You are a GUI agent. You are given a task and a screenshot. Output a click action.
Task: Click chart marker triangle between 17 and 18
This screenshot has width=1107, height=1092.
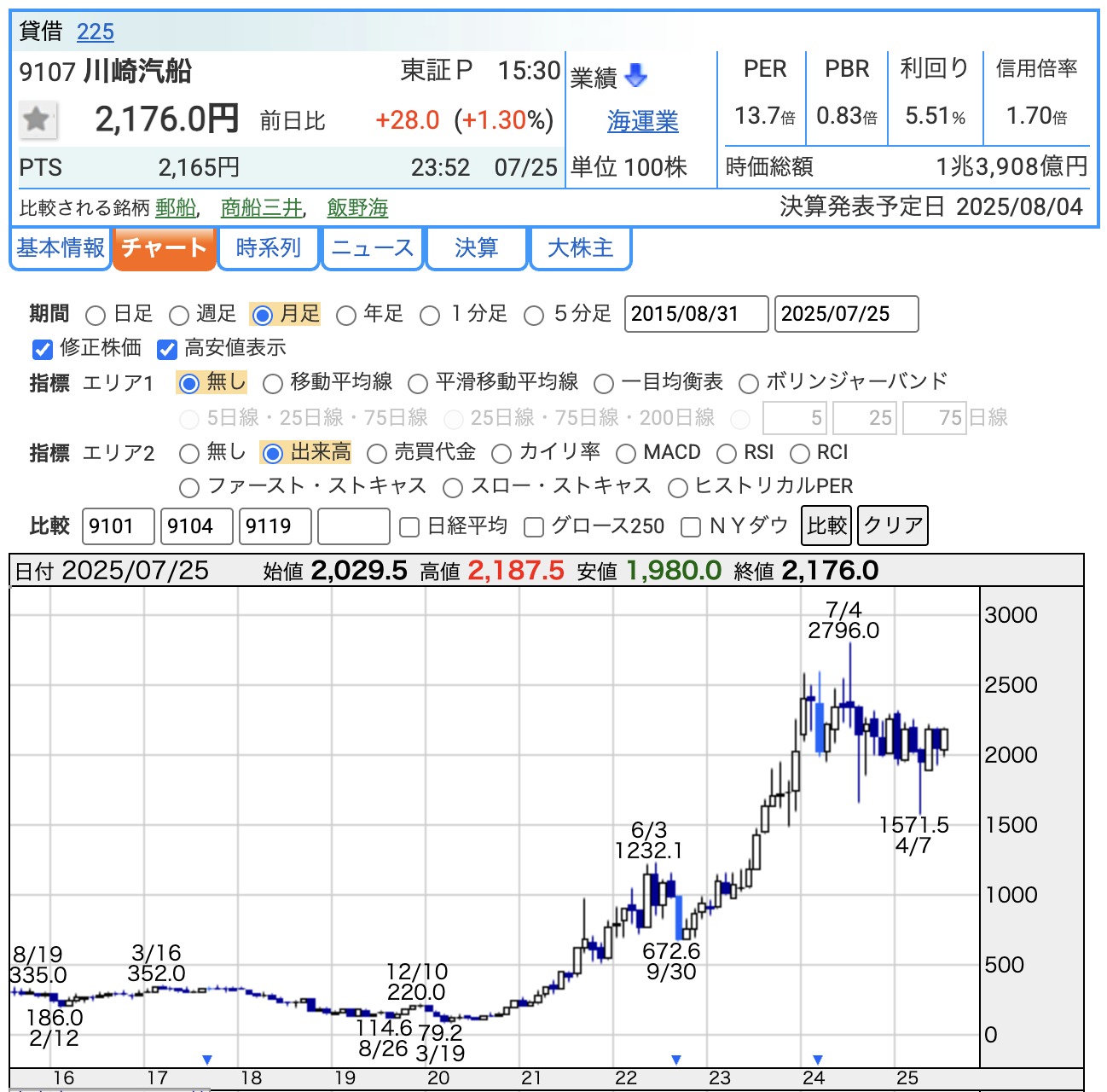[x=207, y=1060]
